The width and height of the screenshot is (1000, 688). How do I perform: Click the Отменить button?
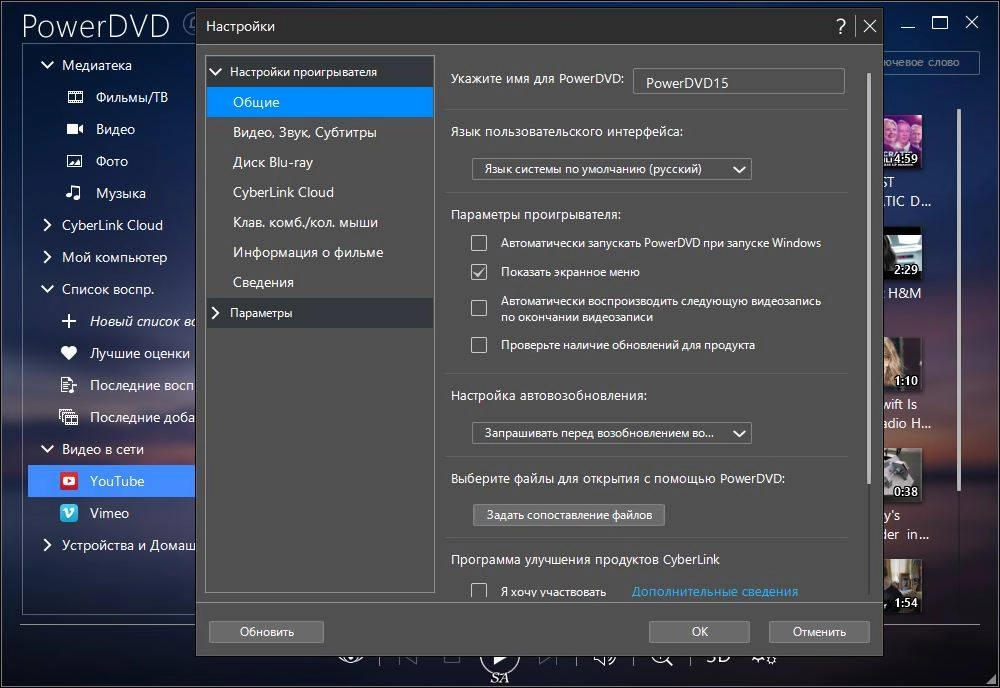pyautogui.click(x=820, y=632)
